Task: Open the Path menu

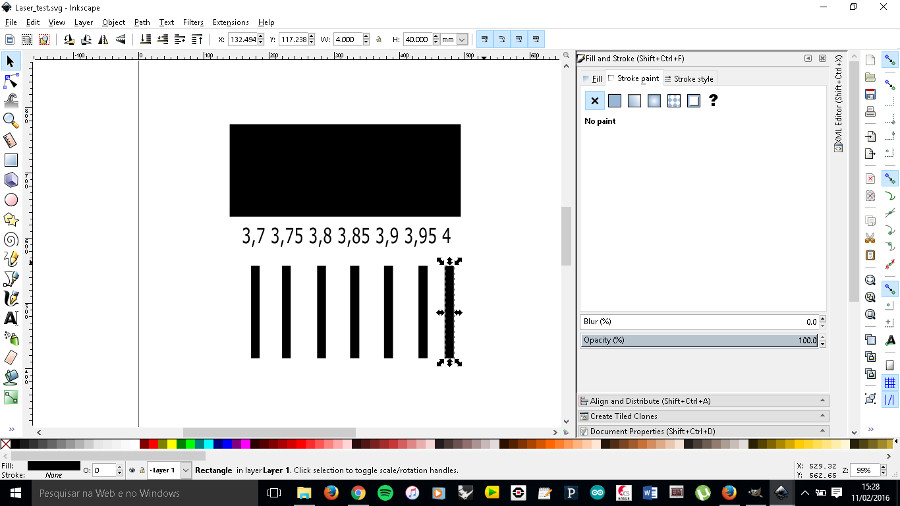Action: click(142, 22)
